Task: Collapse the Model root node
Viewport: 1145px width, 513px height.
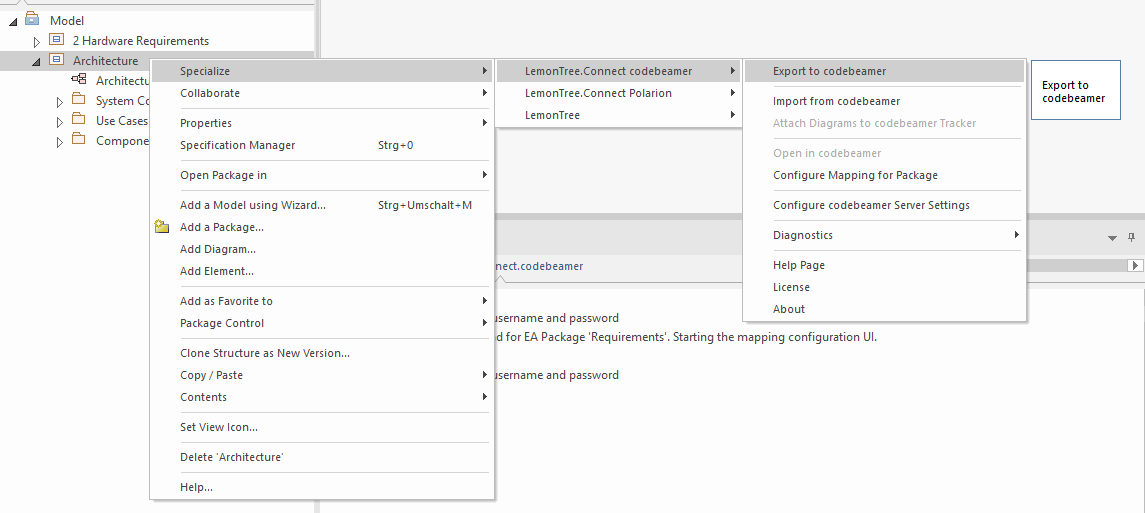Action: click(x=14, y=21)
